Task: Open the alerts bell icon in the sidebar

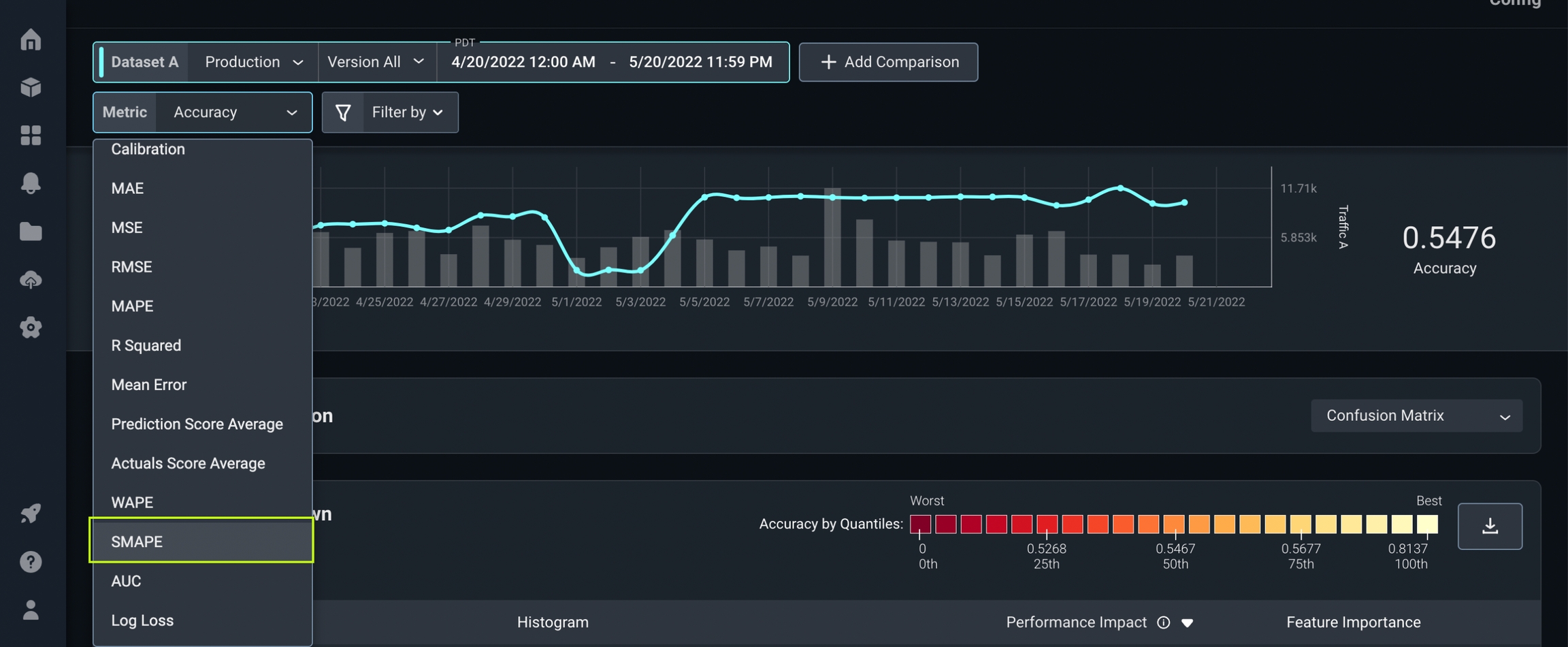Action: [x=31, y=183]
